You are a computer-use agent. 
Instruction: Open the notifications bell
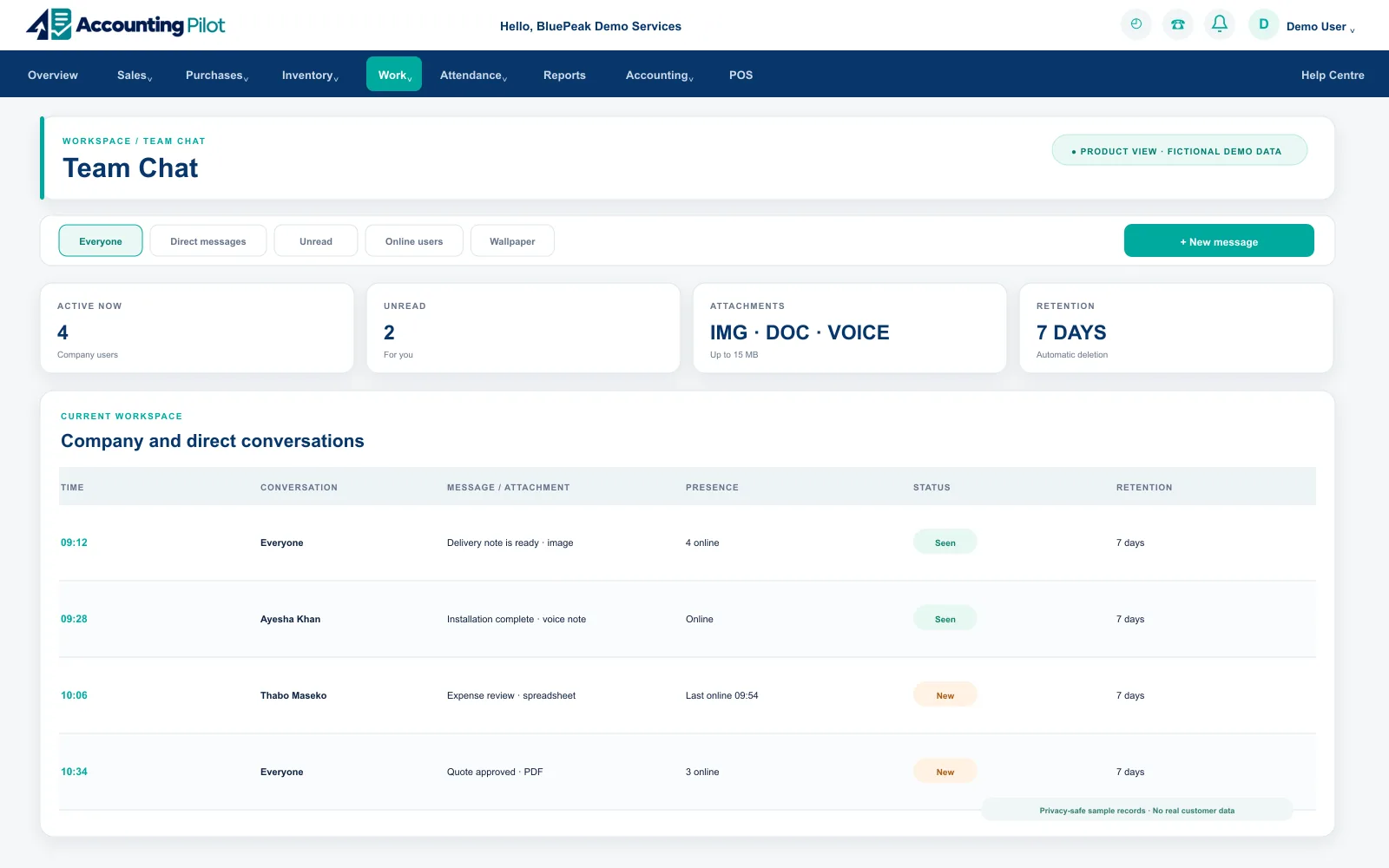tap(1220, 24)
